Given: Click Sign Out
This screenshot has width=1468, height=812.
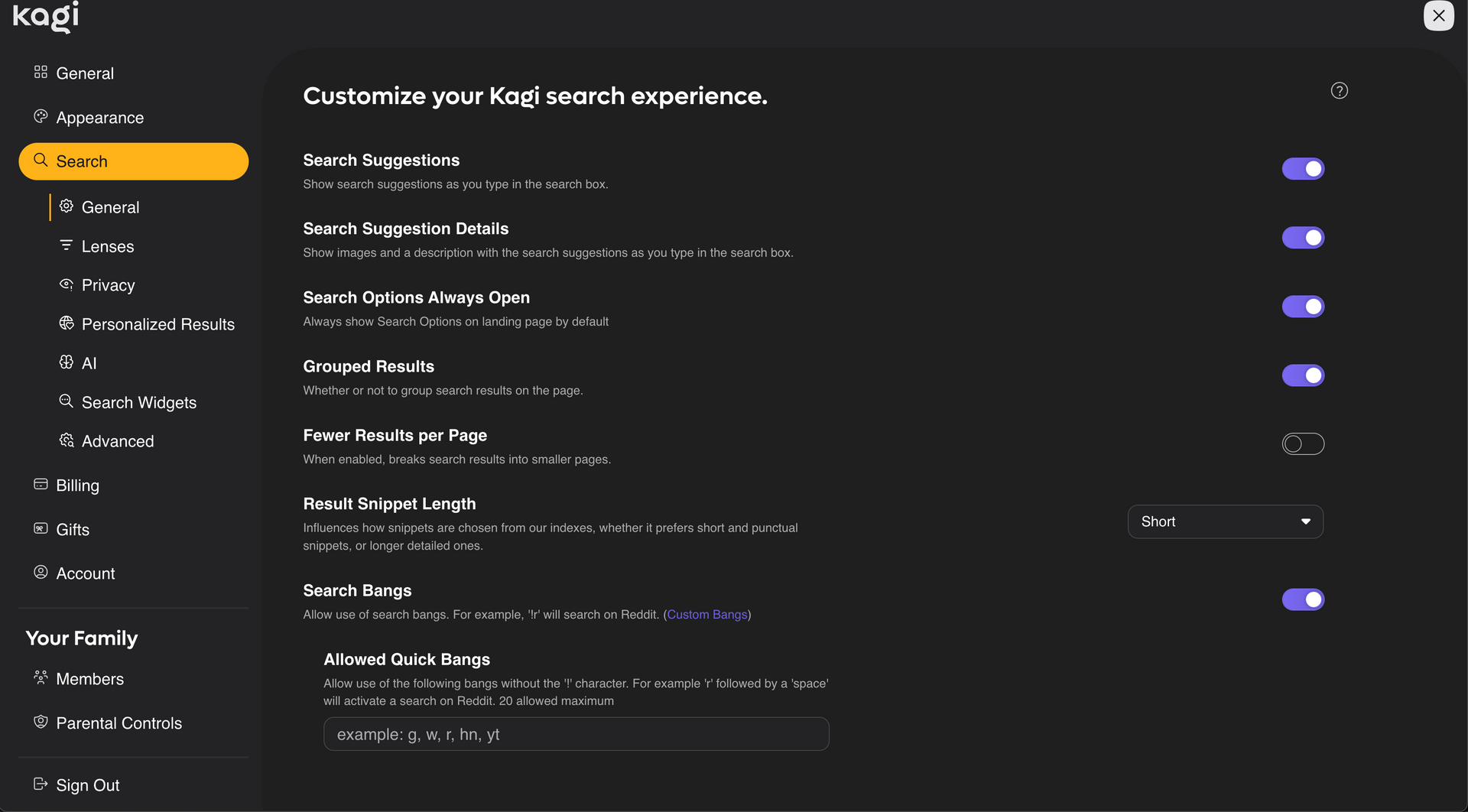Looking at the screenshot, I should pyautogui.click(x=87, y=785).
